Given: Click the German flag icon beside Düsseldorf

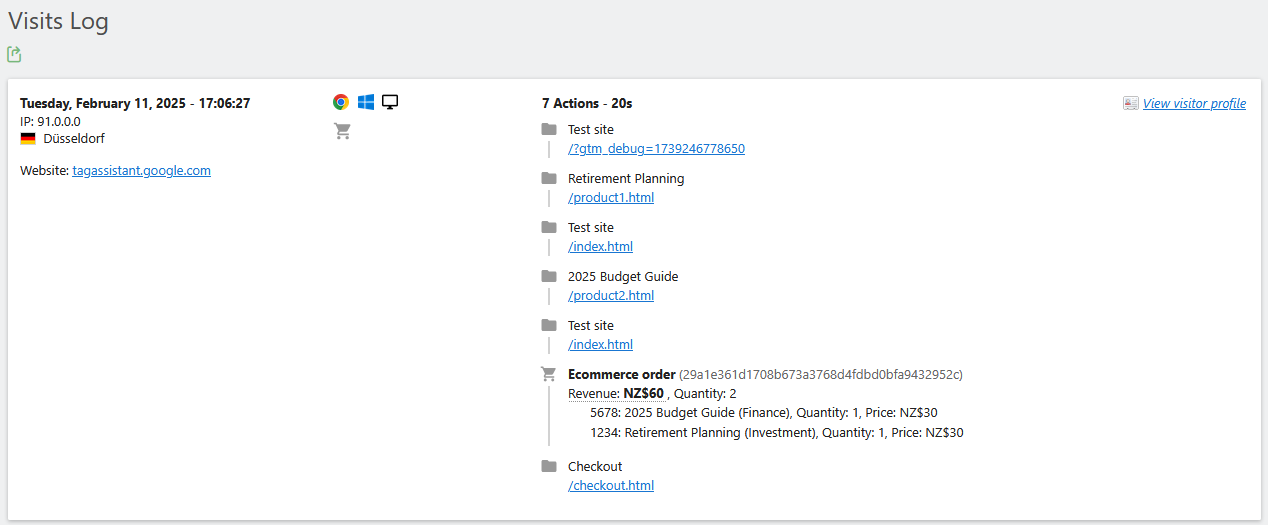Looking at the screenshot, I should pos(28,139).
